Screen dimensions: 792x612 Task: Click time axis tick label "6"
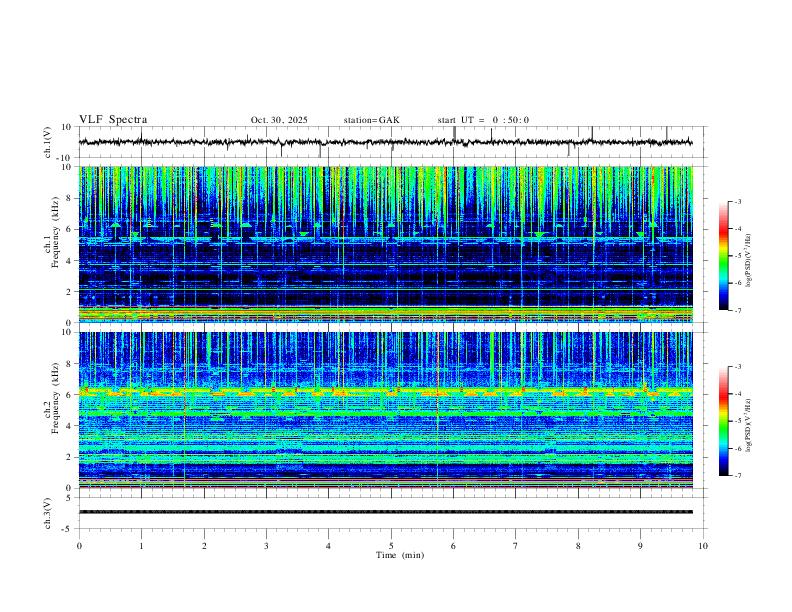(x=453, y=546)
